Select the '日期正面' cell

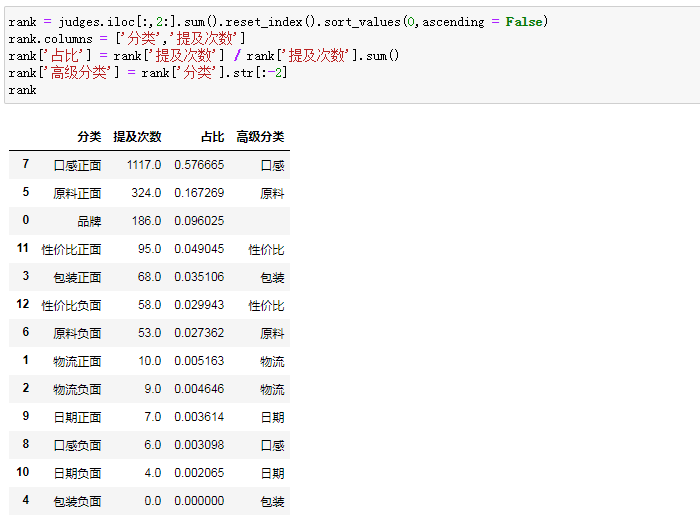[x=77, y=418]
